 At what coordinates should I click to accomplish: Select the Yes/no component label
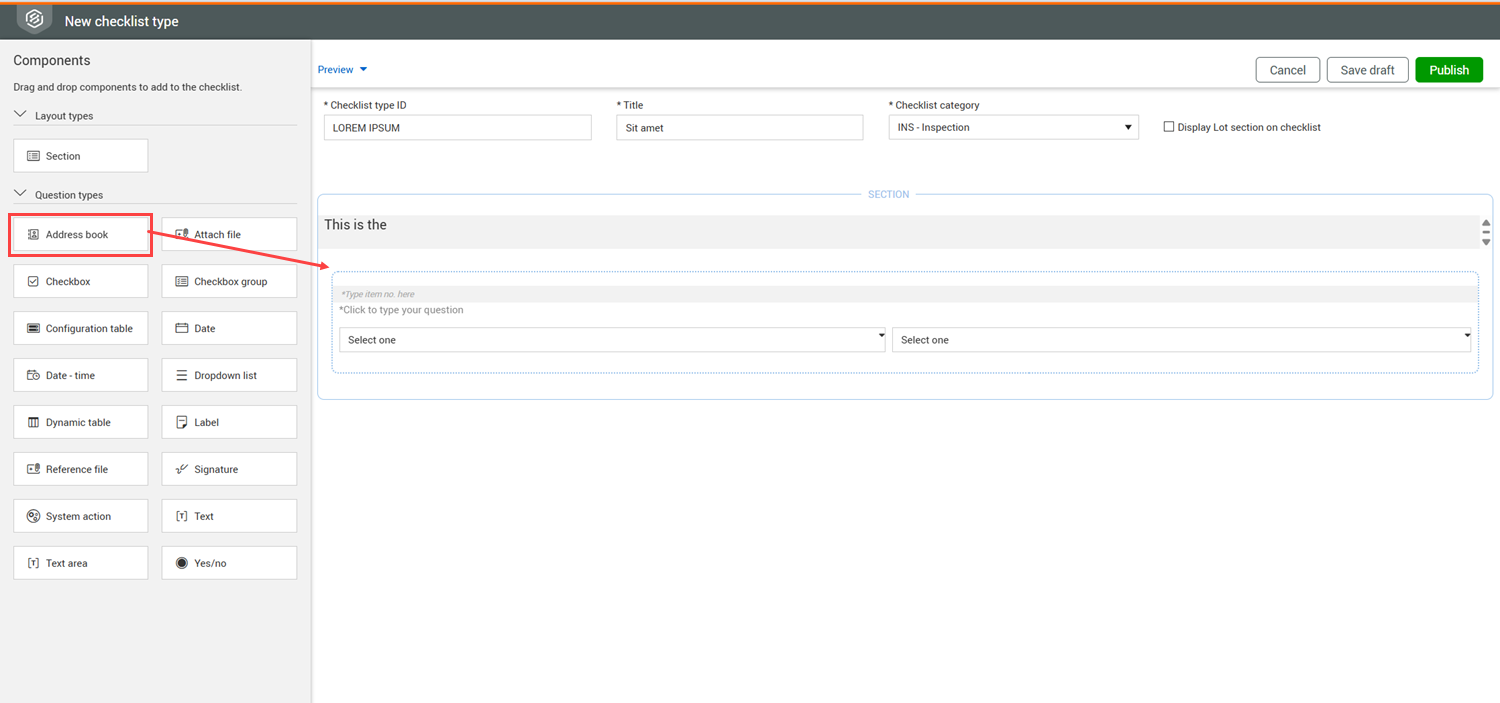click(x=210, y=563)
